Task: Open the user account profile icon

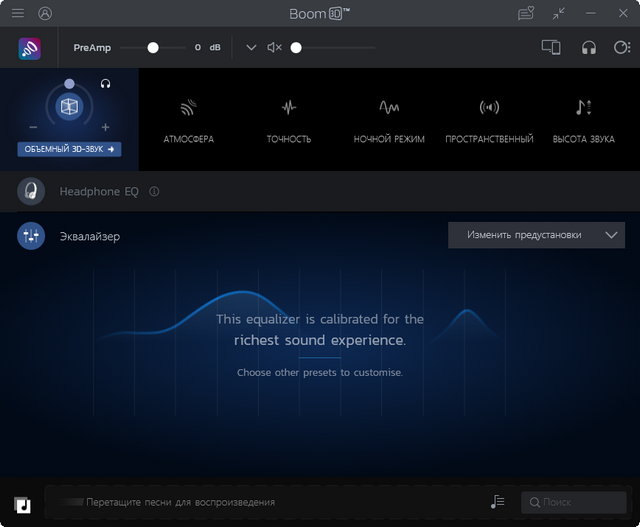Action: pyautogui.click(x=45, y=13)
